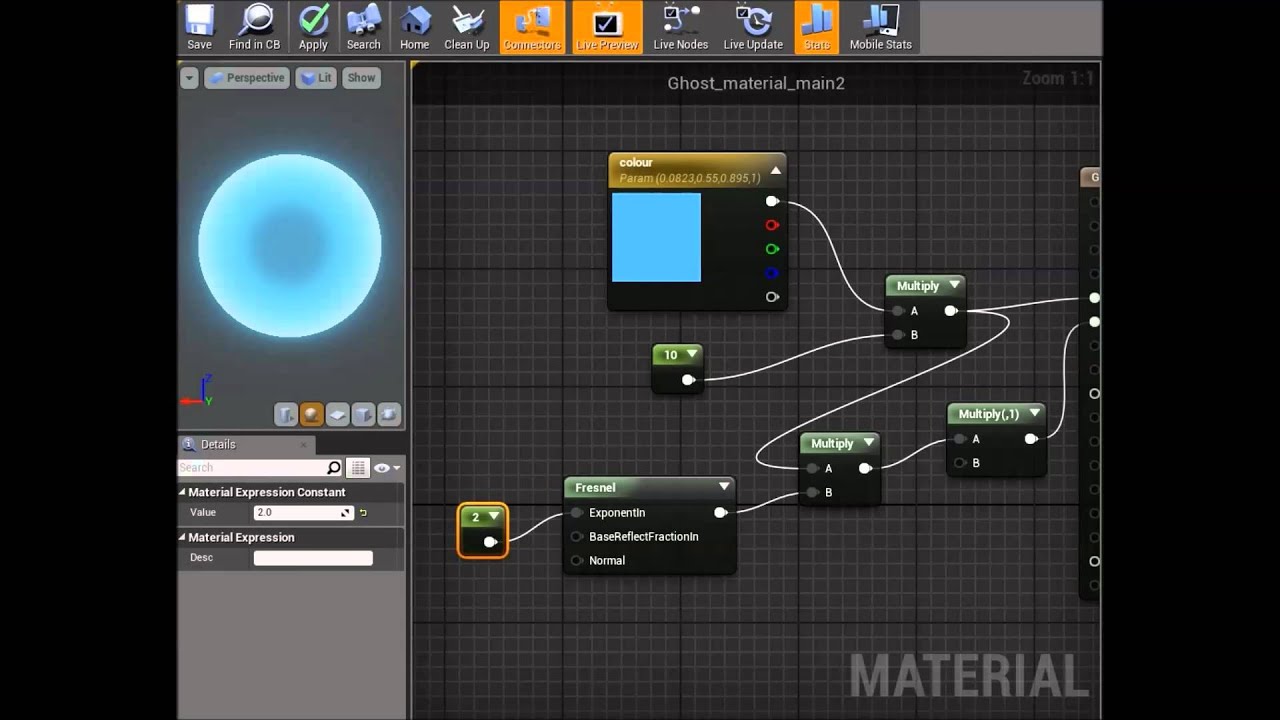Click Find in CB toolbar icon
The width and height of the screenshot is (1280, 720).
(254, 27)
